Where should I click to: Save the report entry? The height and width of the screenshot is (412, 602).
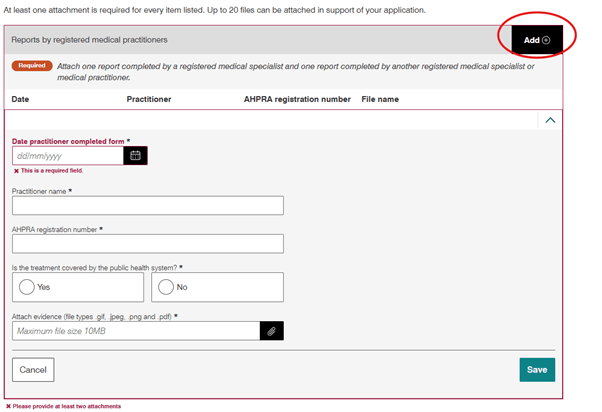point(537,370)
